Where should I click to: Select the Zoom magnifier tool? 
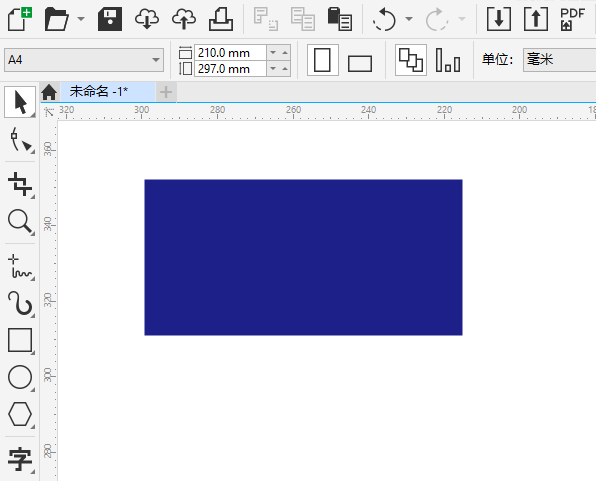20,221
